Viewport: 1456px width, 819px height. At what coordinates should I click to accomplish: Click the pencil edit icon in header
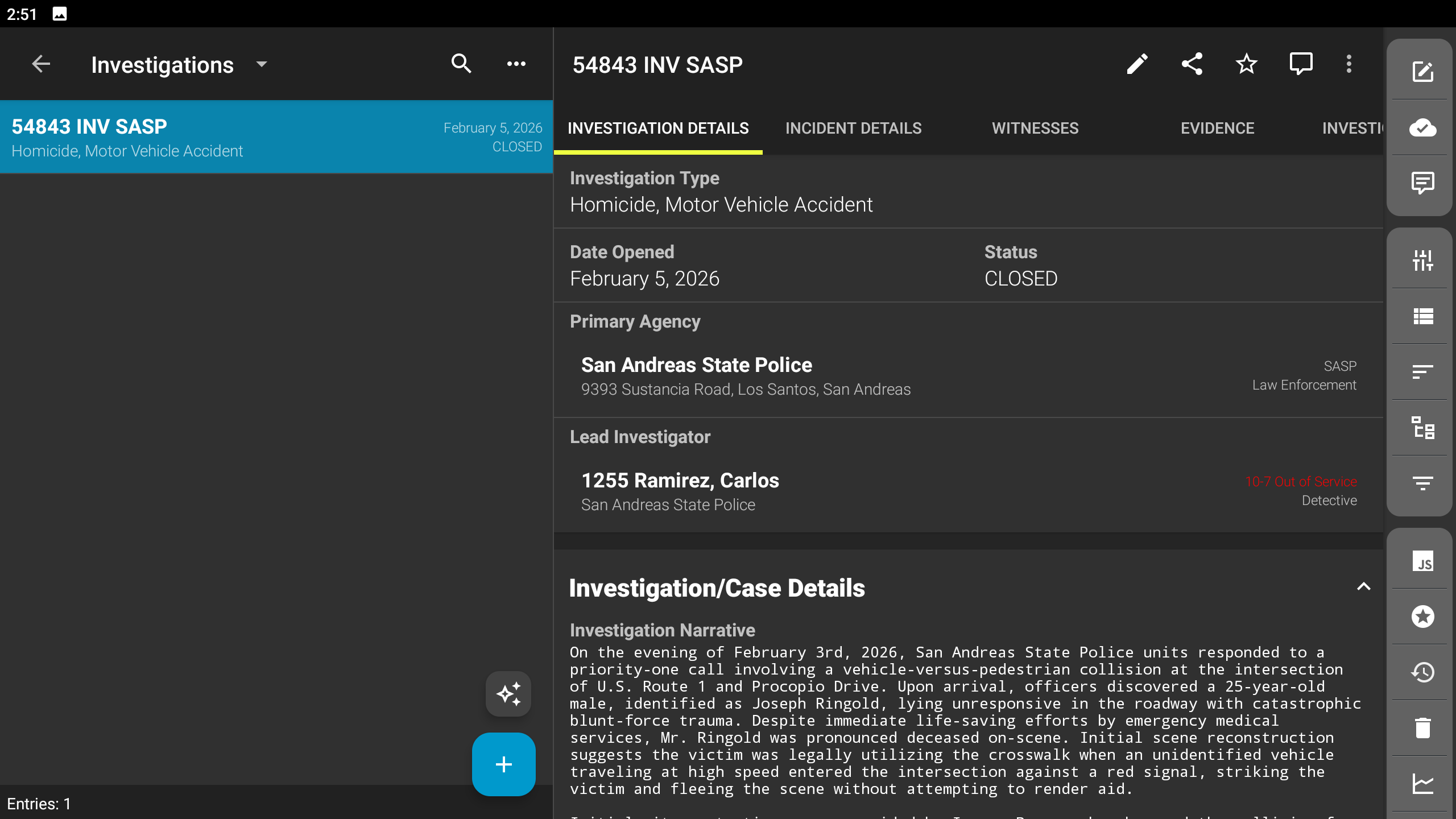click(x=1137, y=64)
